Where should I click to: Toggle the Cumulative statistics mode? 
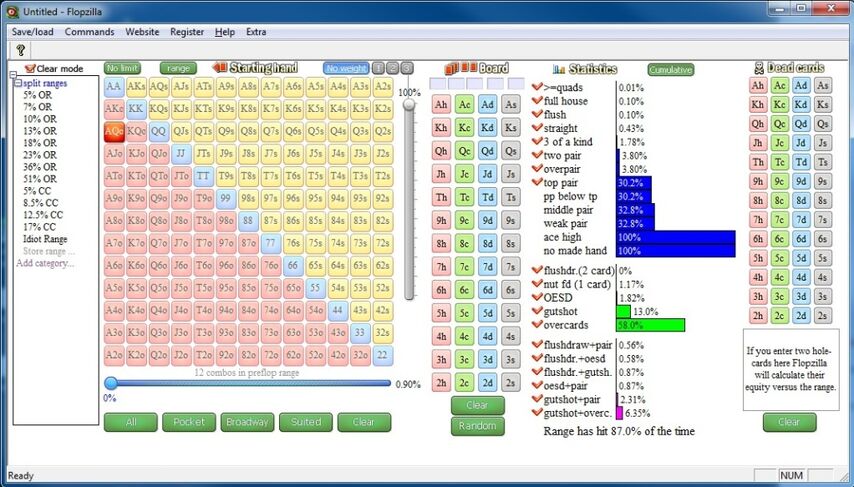click(670, 69)
